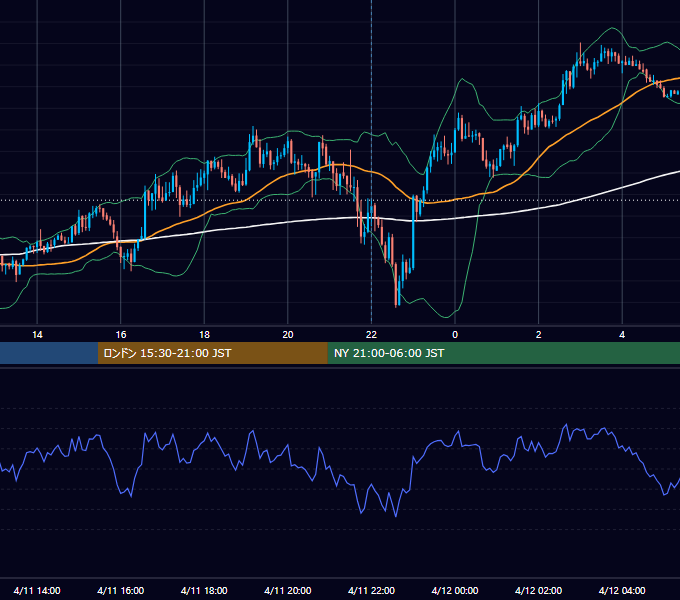
Task: Click the 4/11 22:00 date label
Action: [371, 590]
